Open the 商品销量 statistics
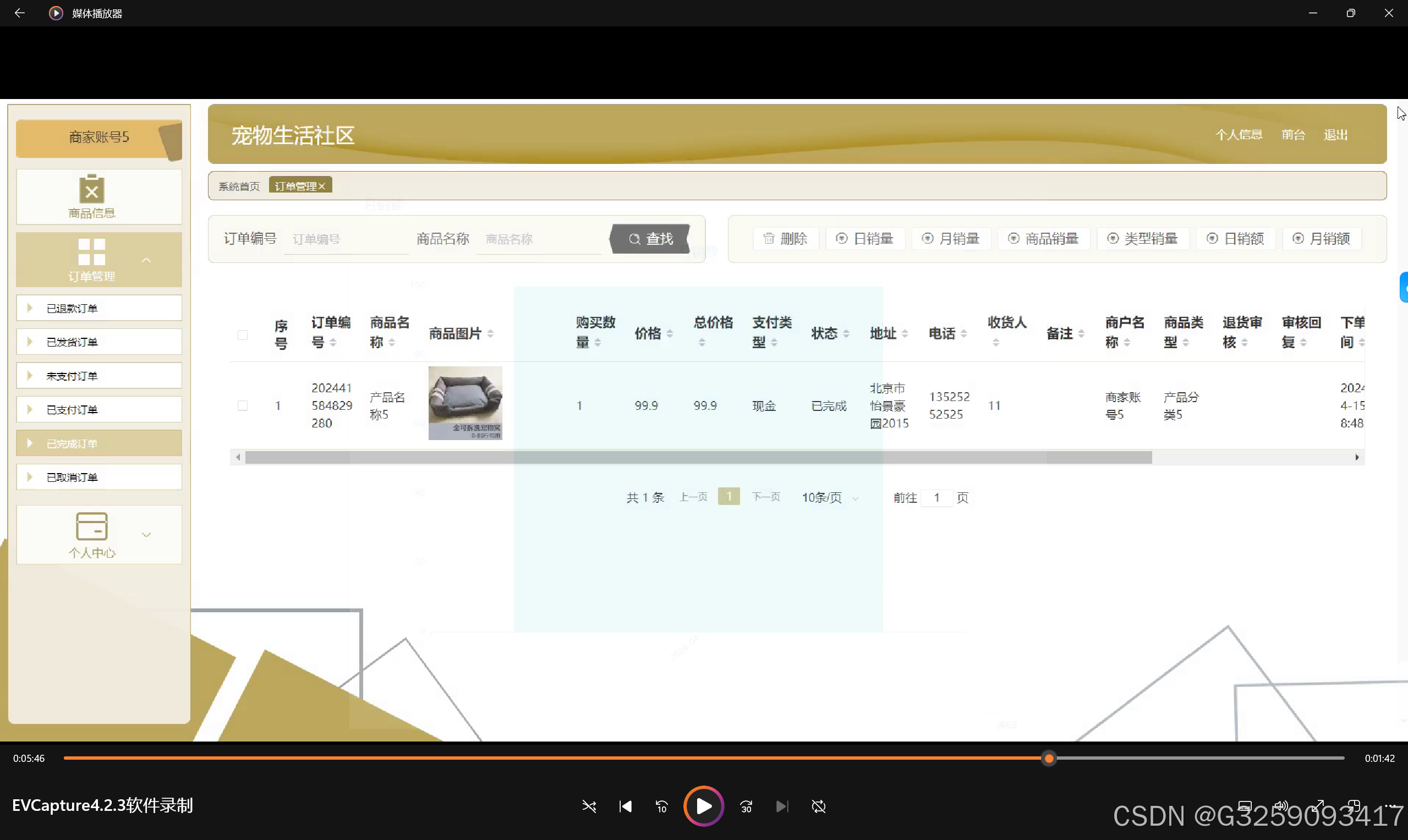Image resolution: width=1408 pixels, height=840 pixels. pyautogui.click(x=1043, y=238)
